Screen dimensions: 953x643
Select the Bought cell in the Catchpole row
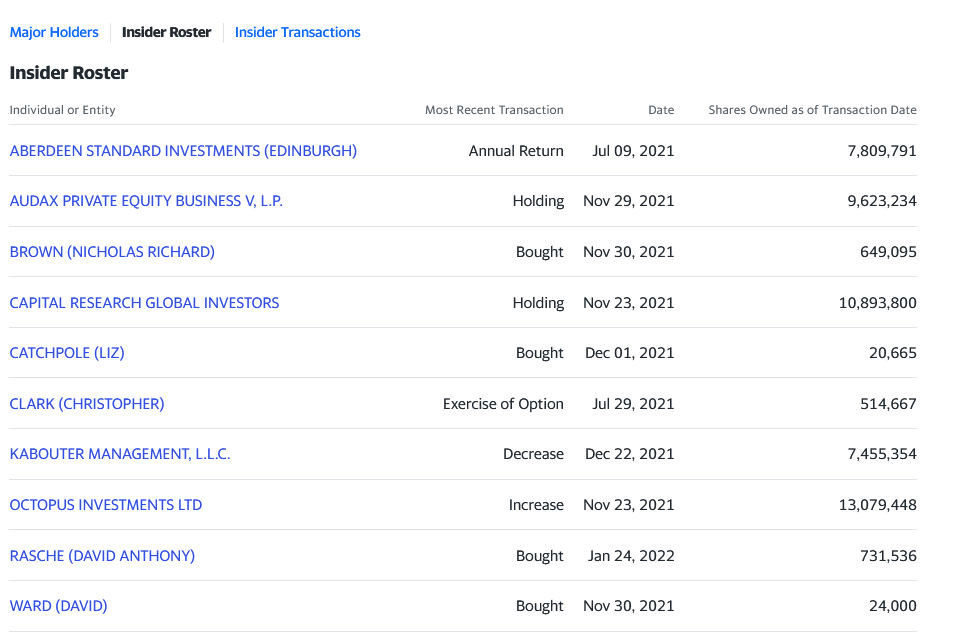pos(540,352)
